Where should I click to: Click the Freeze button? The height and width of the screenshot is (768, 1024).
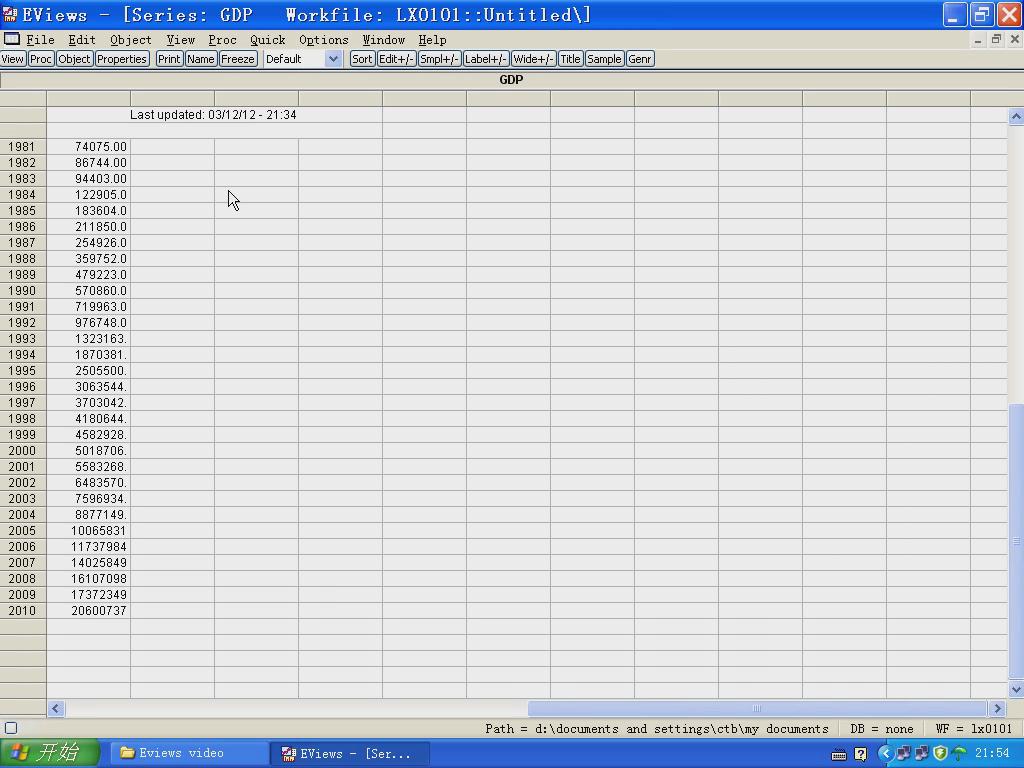238,59
